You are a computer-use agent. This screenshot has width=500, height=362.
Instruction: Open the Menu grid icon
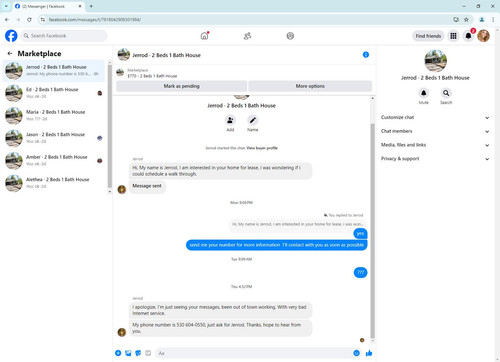[x=453, y=36]
